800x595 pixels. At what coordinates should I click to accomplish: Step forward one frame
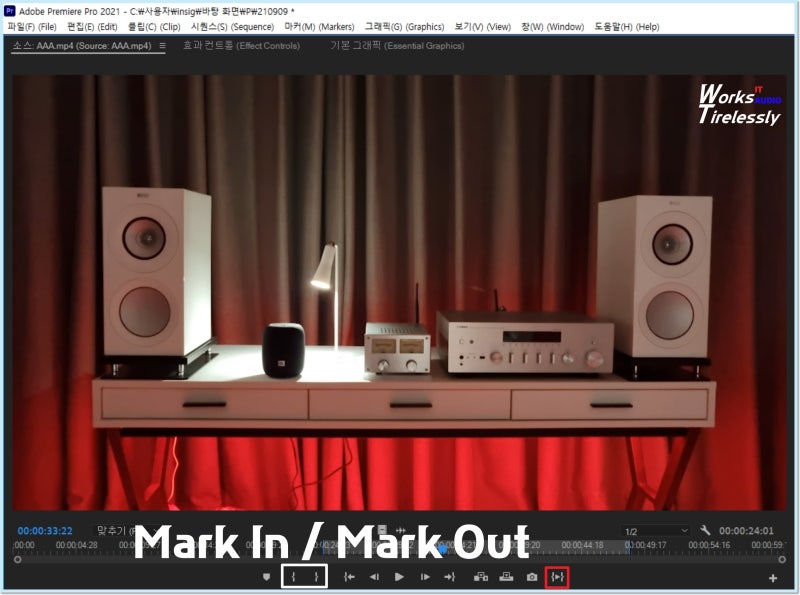[x=424, y=577]
